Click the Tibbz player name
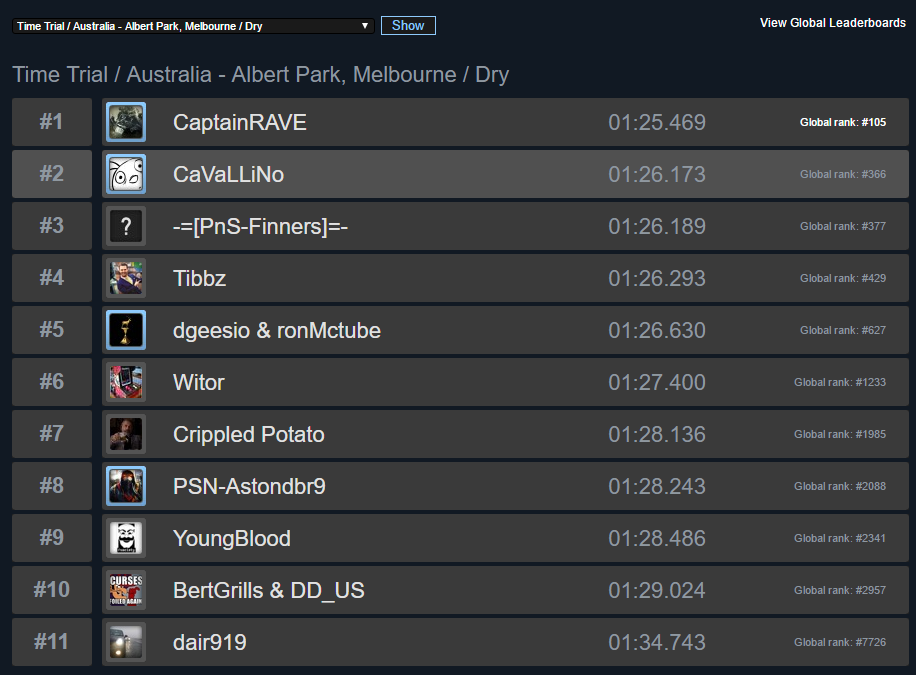The image size is (916, 675). (199, 278)
